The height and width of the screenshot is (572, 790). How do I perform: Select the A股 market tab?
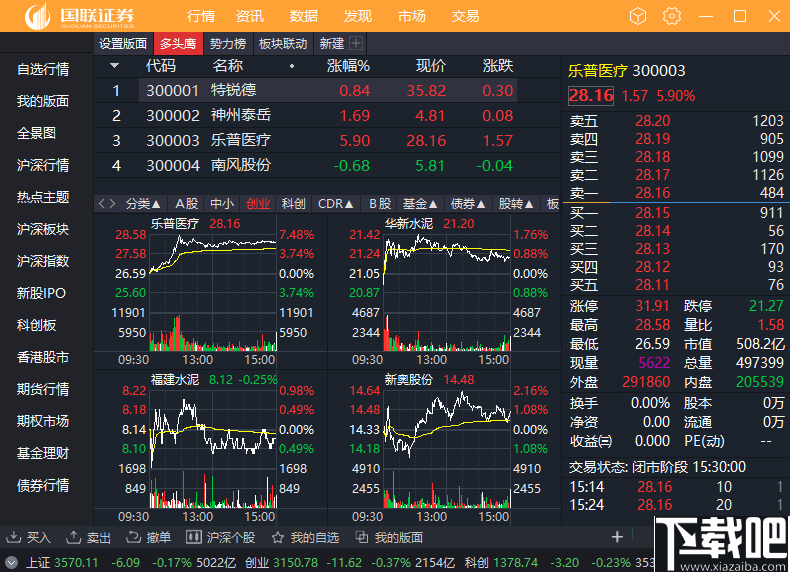[x=186, y=204]
